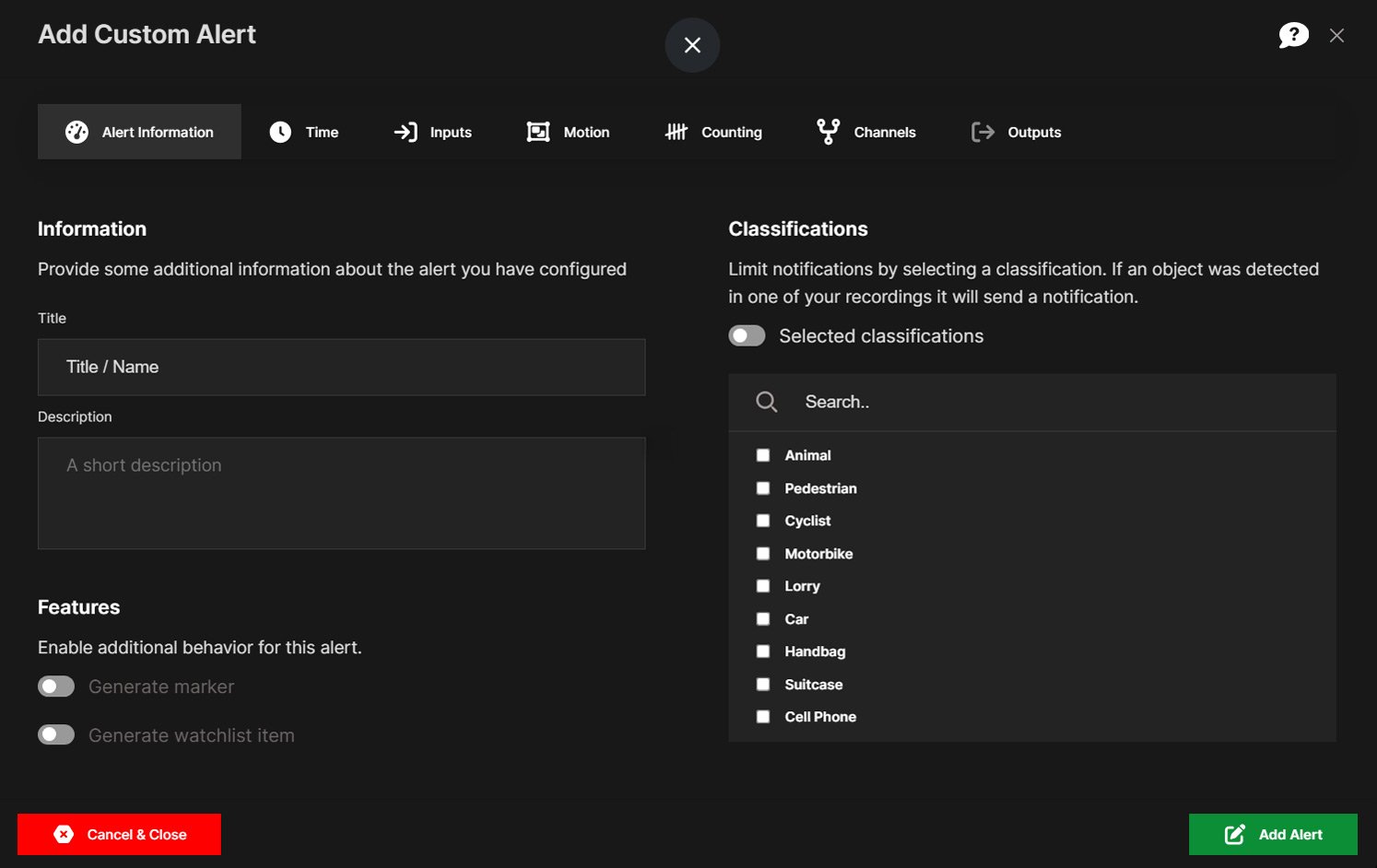Tick the Motorbike checkbox
The image size is (1377, 868).
coord(763,554)
